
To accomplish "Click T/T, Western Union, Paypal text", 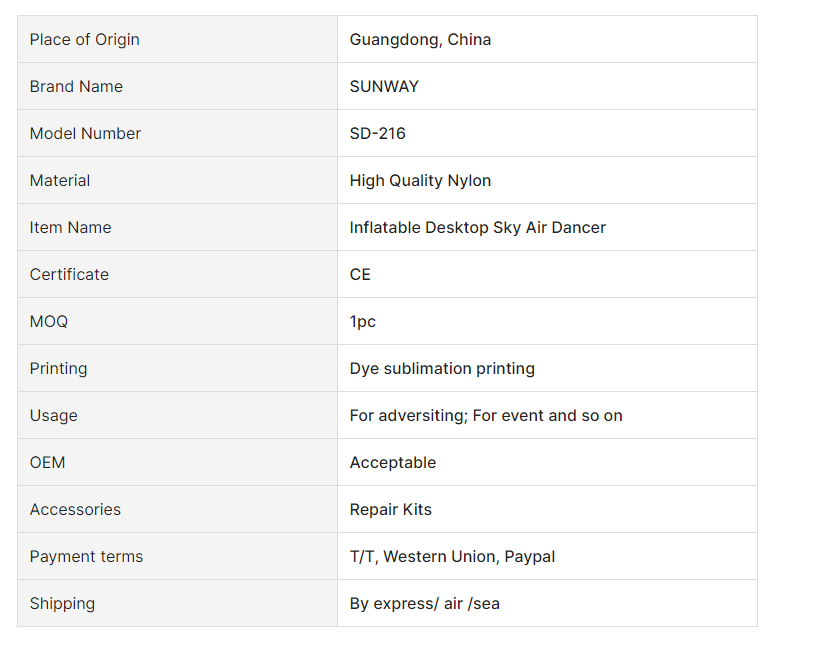I will [x=452, y=557].
